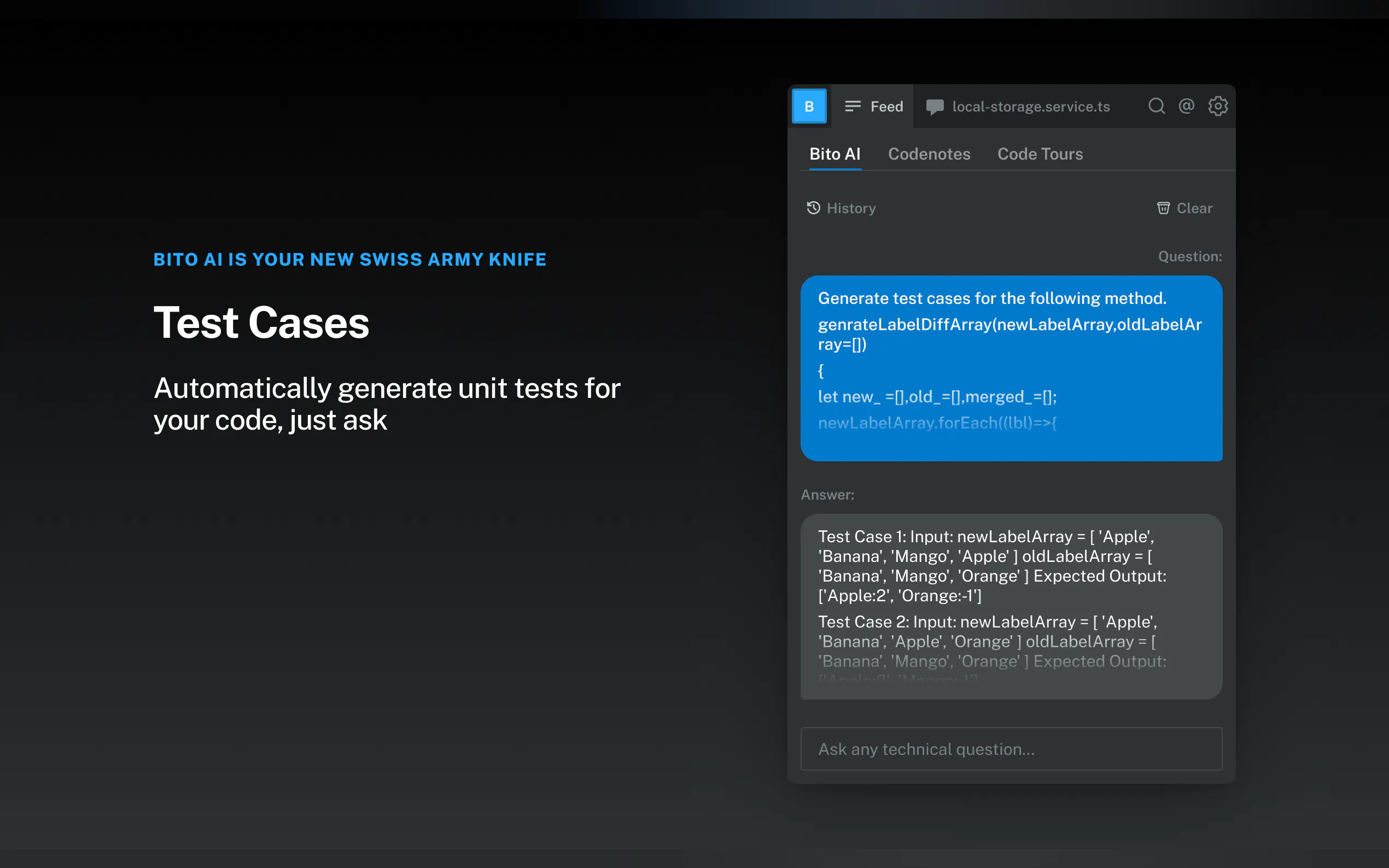Click the Feed lines icon
This screenshot has height=868, width=1389.
(853, 106)
